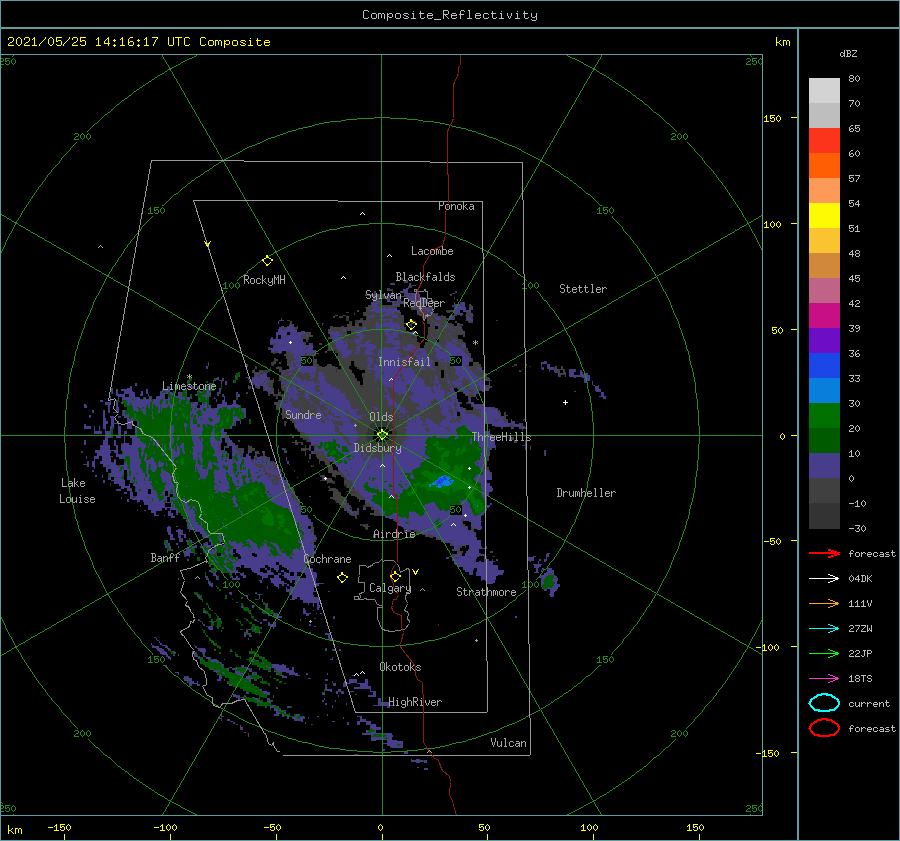Click the yellow diamond marker near RockyMH
The width and height of the screenshot is (900, 841).
pos(267,261)
